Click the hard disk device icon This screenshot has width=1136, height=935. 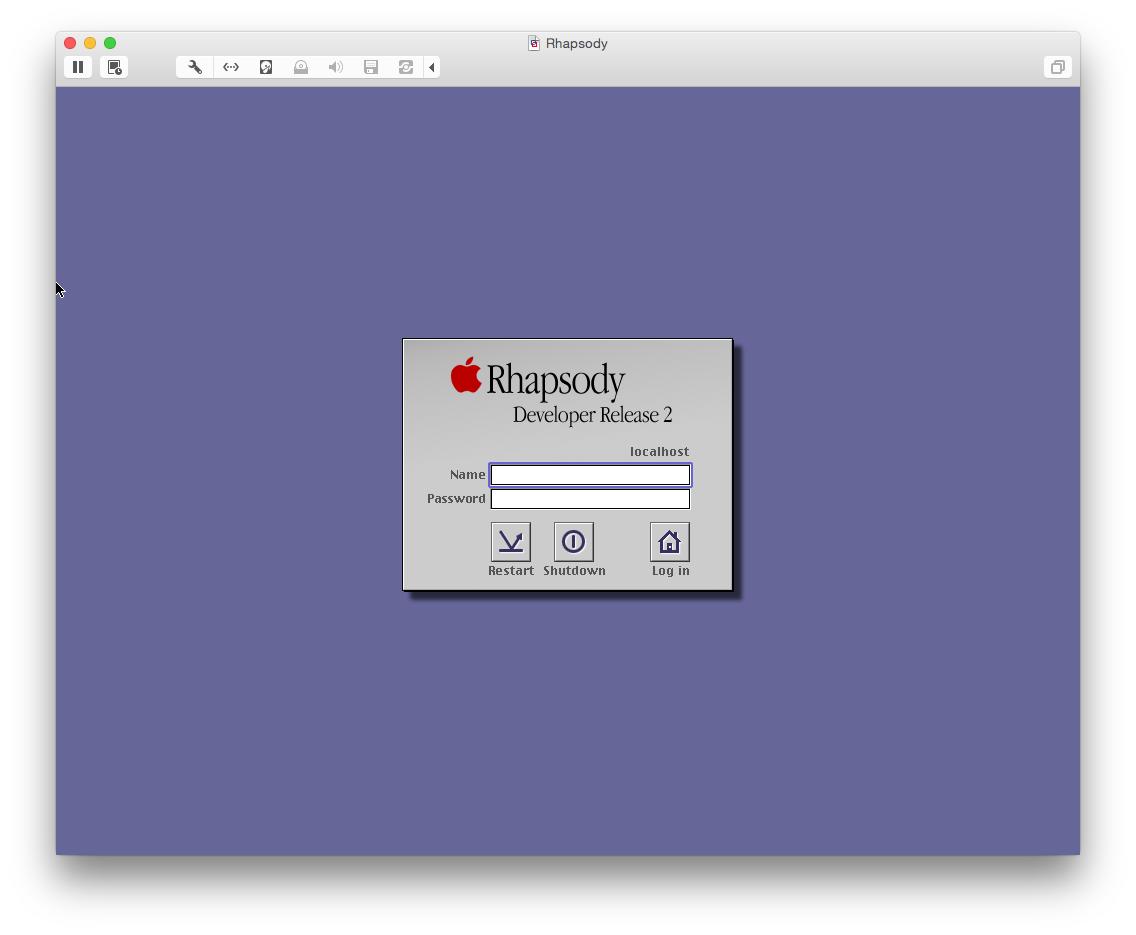tap(266, 67)
